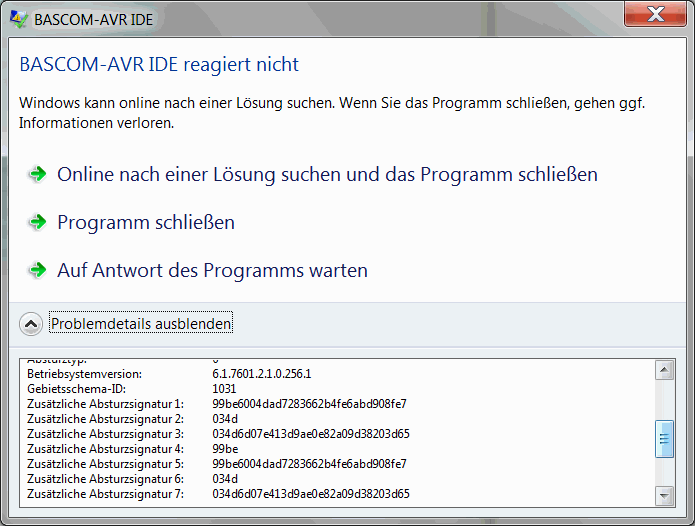This screenshot has width=695, height=526.
Task: Close the dialog with the red X button
Action: (655, 14)
